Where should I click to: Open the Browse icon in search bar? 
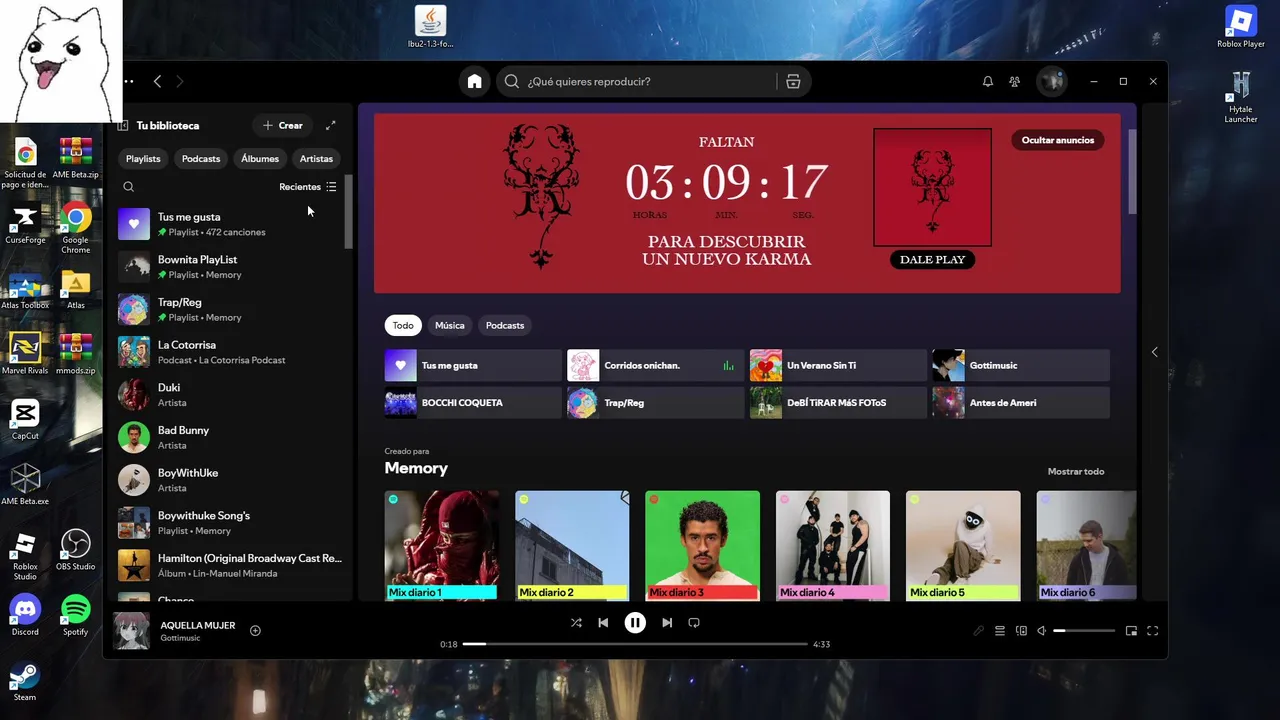click(793, 82)
